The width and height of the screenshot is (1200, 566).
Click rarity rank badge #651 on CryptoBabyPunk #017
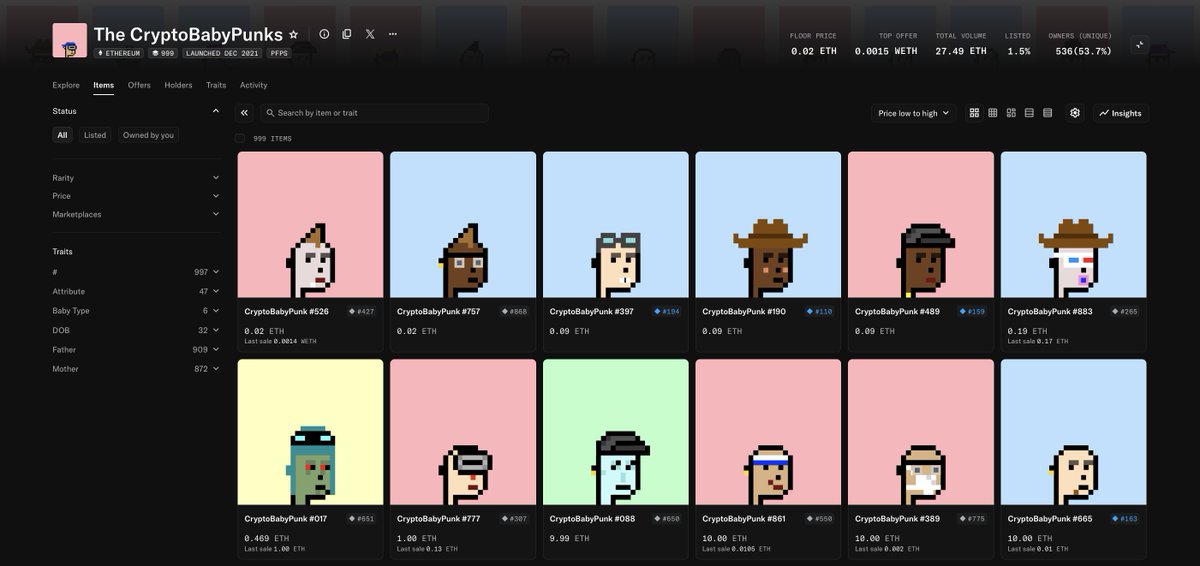(x=362, y=519)
